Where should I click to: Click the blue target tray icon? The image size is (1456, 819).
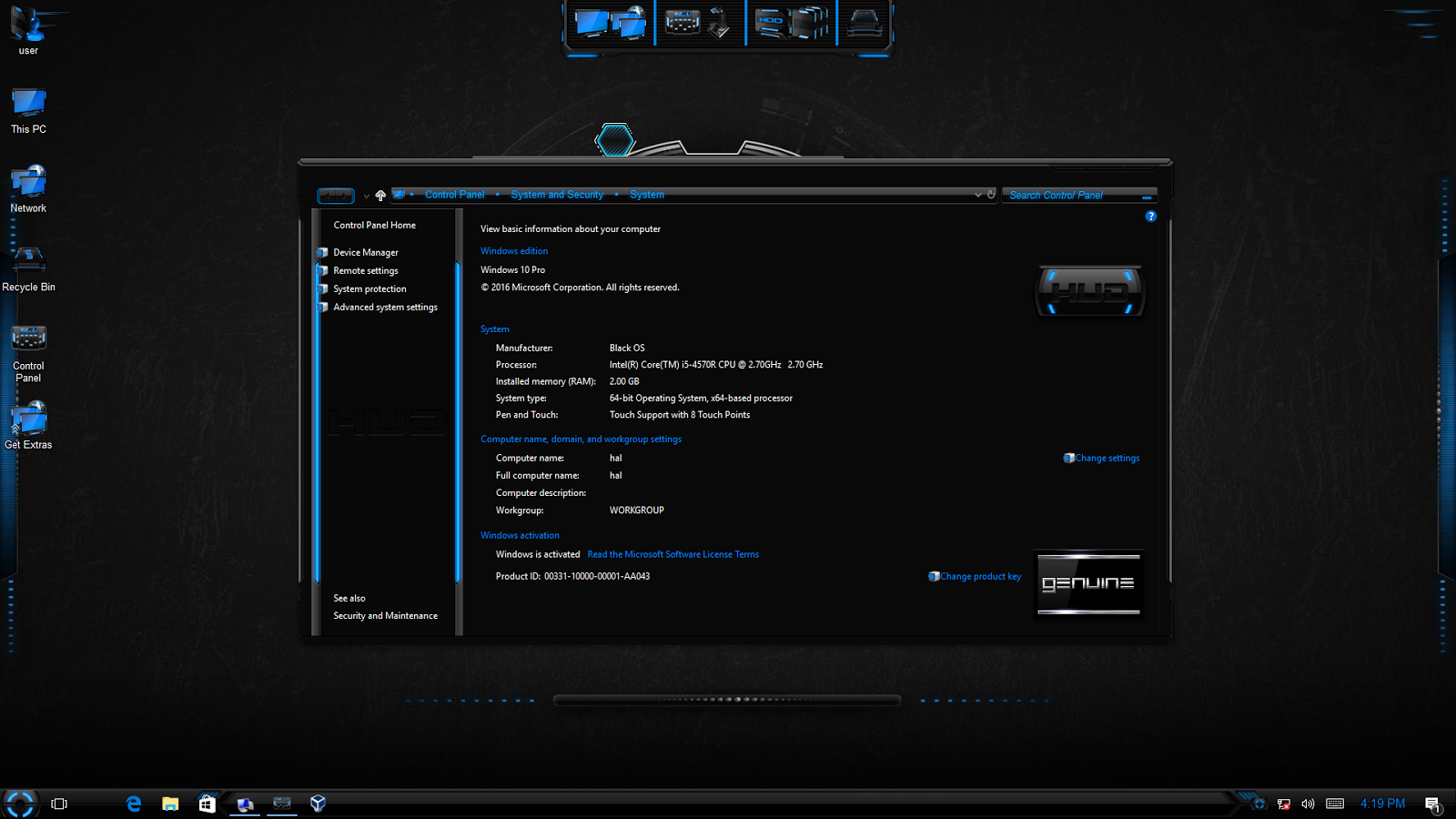point(1259,804)
